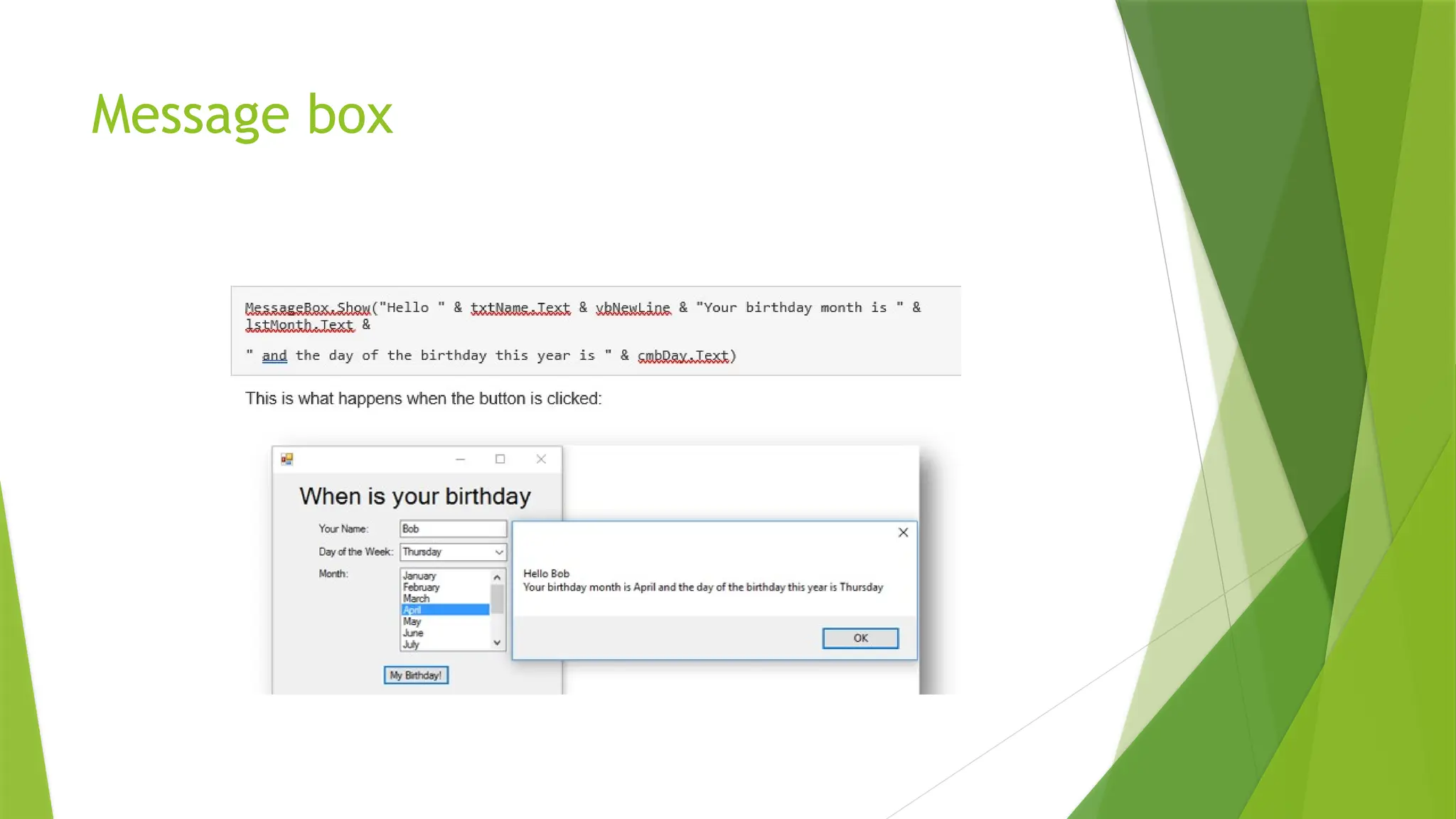Click the 'Message box' slide title

pos(242,116)
